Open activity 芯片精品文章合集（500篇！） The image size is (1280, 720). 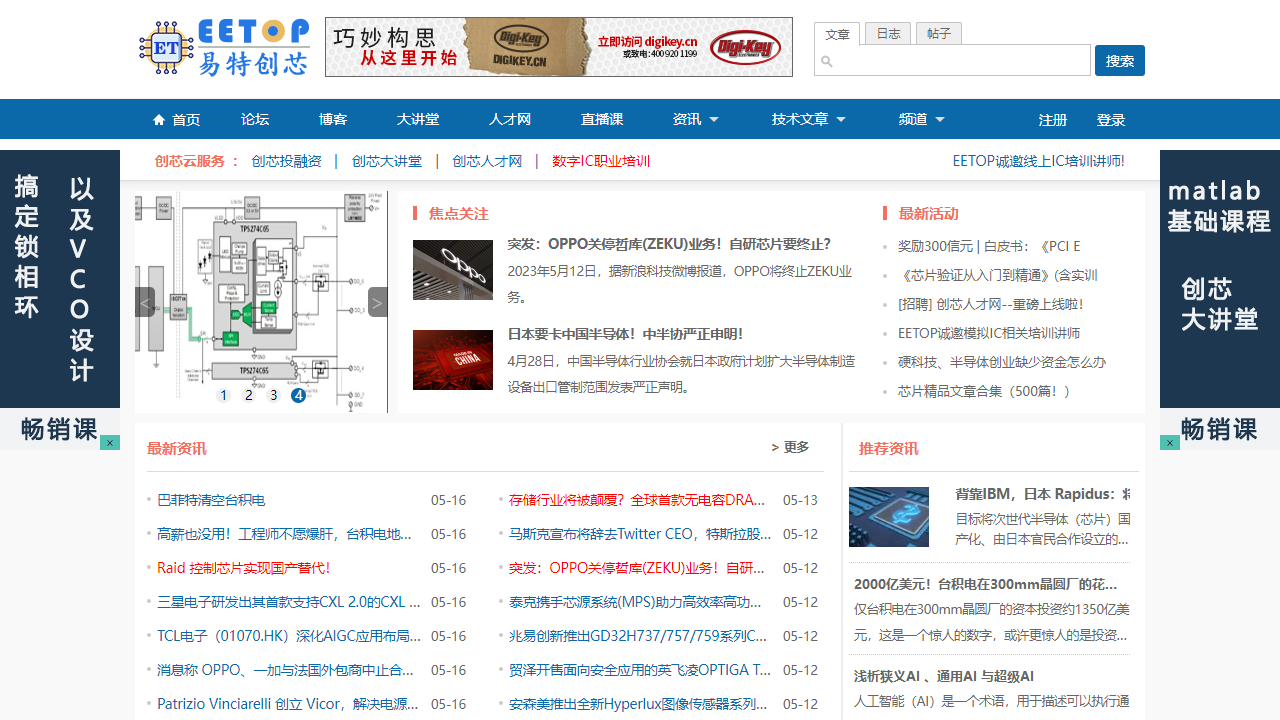[984, 391]
